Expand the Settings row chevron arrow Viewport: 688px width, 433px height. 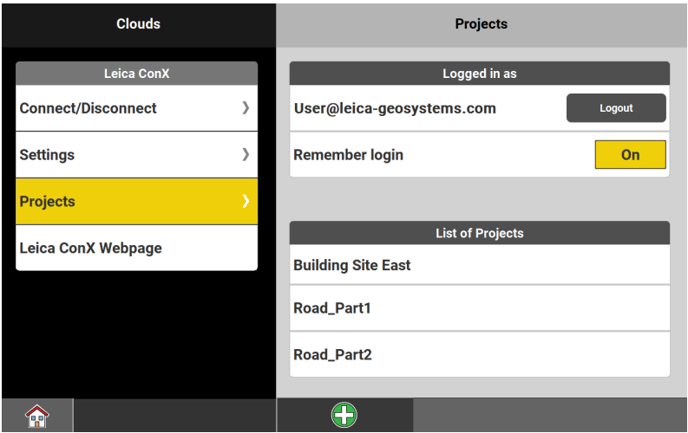click(x=245, y=155)
